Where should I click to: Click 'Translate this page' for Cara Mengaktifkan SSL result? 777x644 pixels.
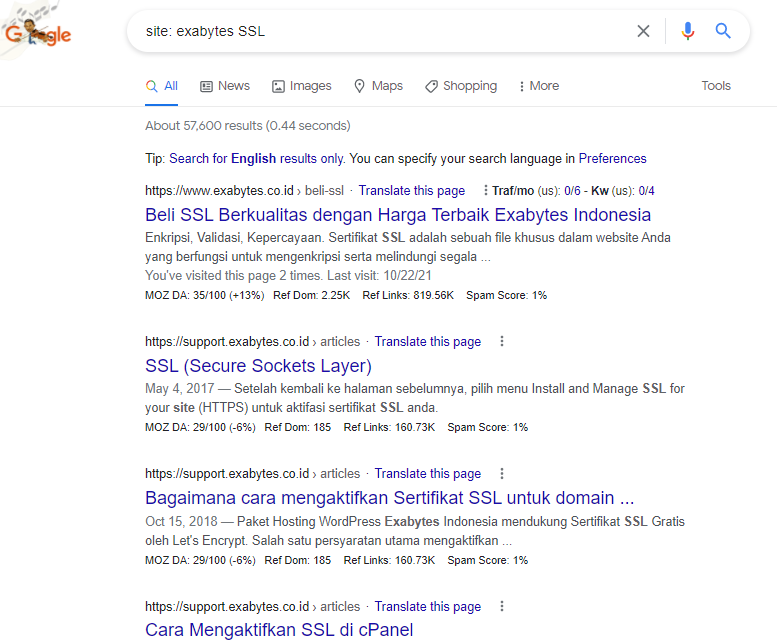pyautogui.click(x=428, y=606)
